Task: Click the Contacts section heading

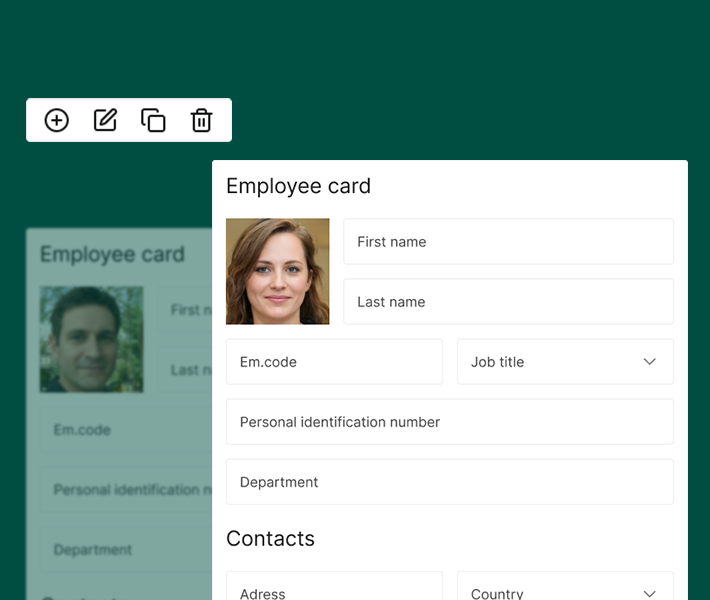Action: click(x=270, y=538)
